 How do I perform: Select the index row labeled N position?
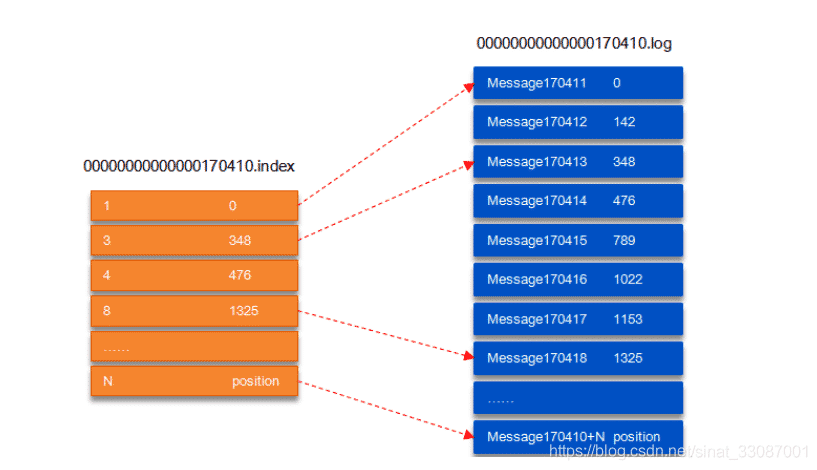(x=194, y=381)
